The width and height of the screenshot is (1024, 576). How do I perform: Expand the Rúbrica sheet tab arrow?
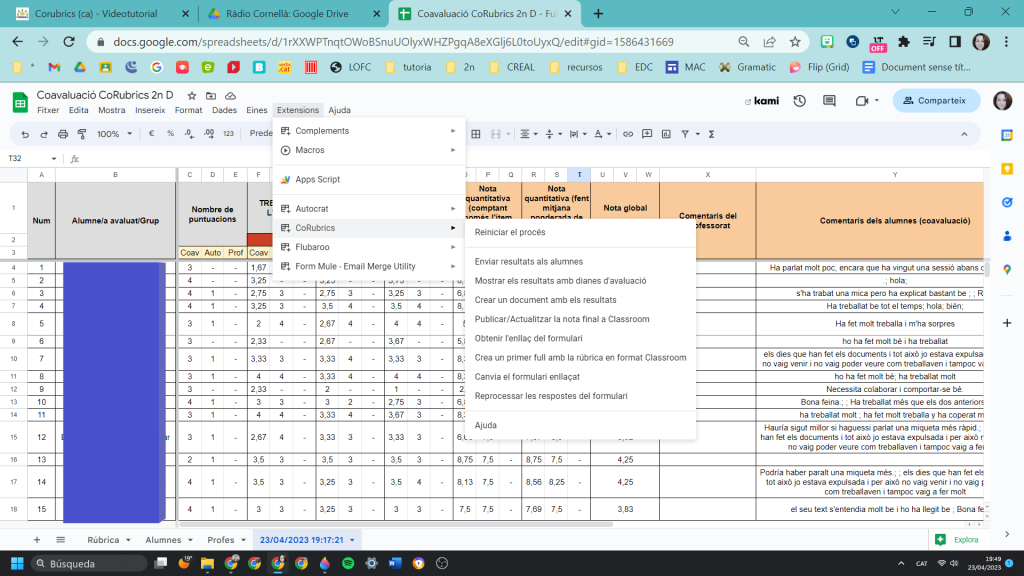128,540
